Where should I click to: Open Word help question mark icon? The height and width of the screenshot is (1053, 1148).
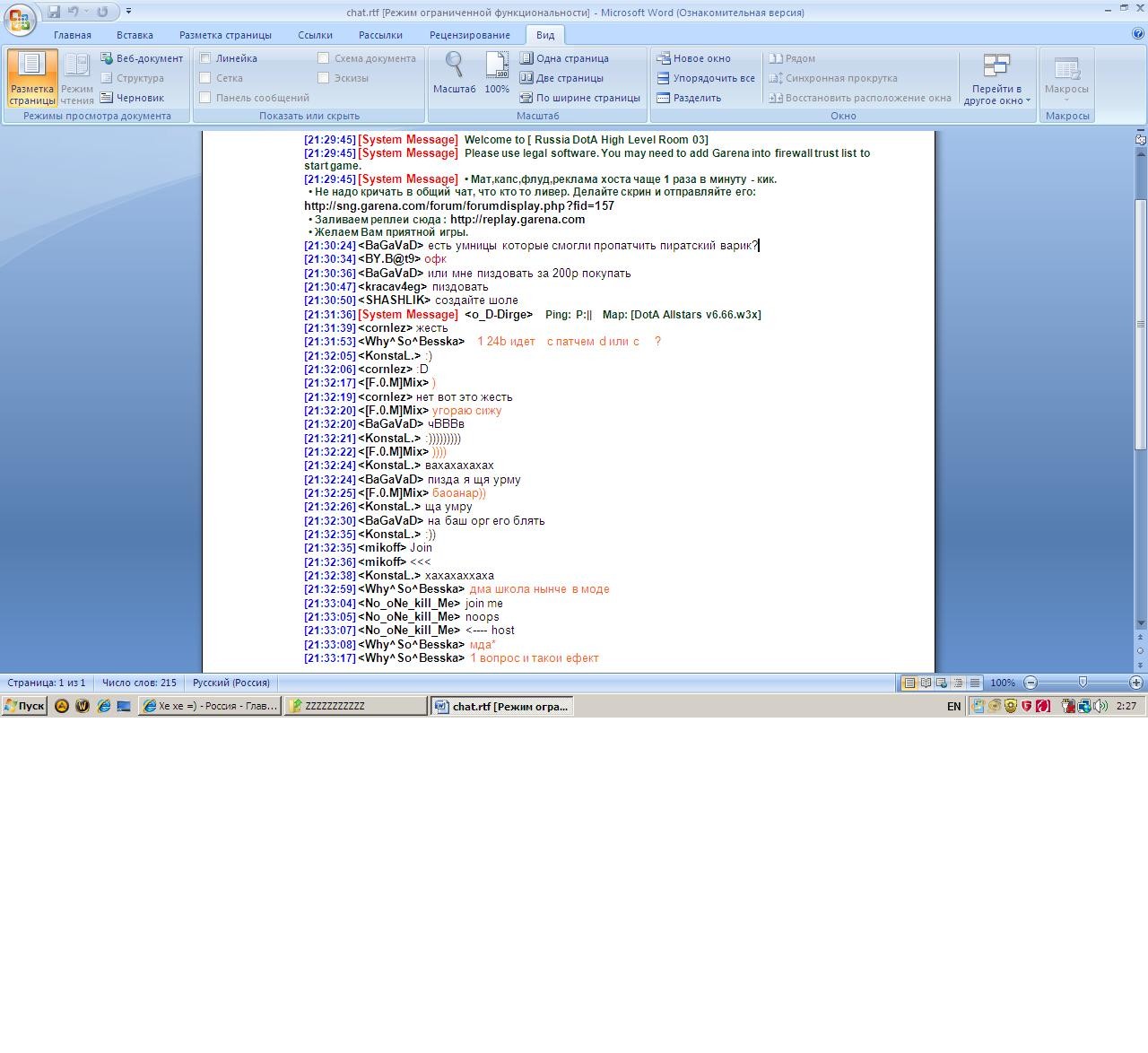pyautogui.click(x=1138, y=34)
